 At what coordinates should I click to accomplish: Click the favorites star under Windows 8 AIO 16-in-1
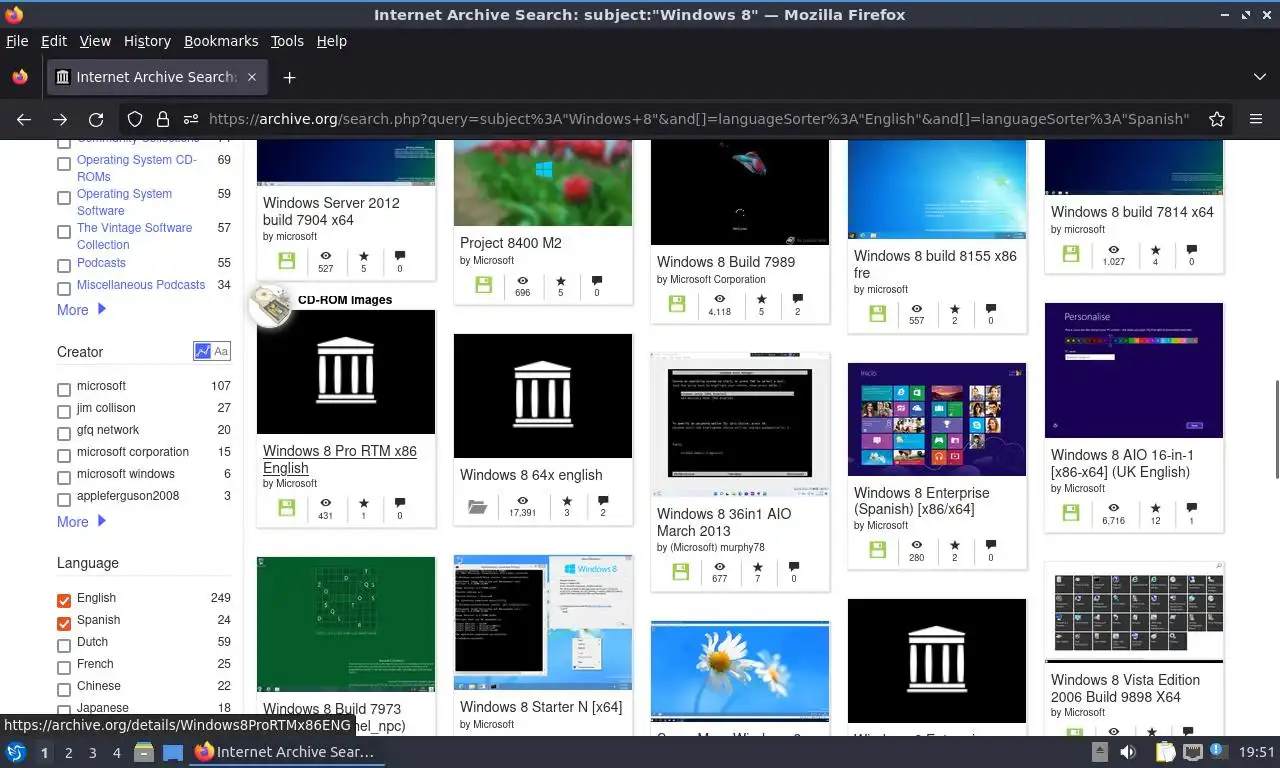(x=1156, y=507)
